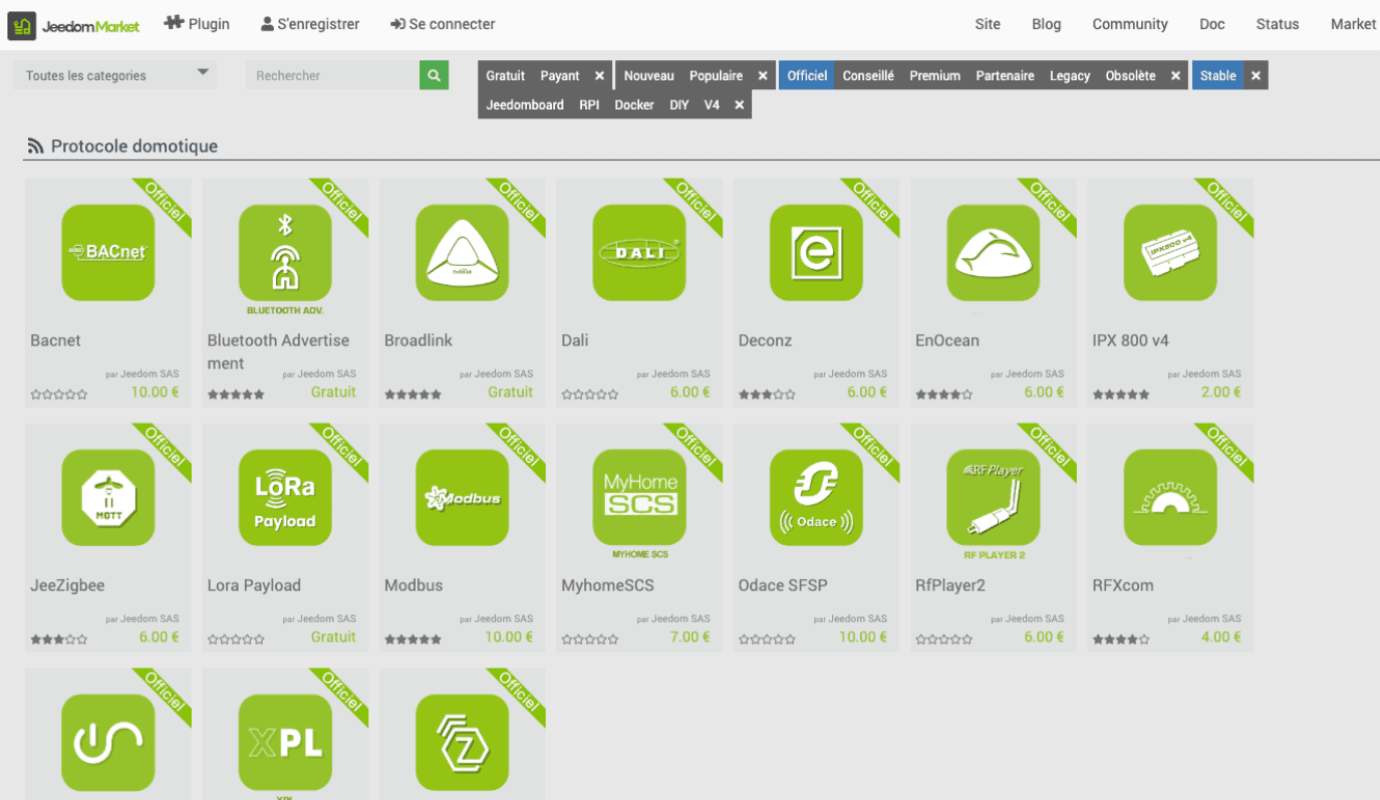
Task: Toggle the Stable version filter
Action: [x=1217, y=76]
